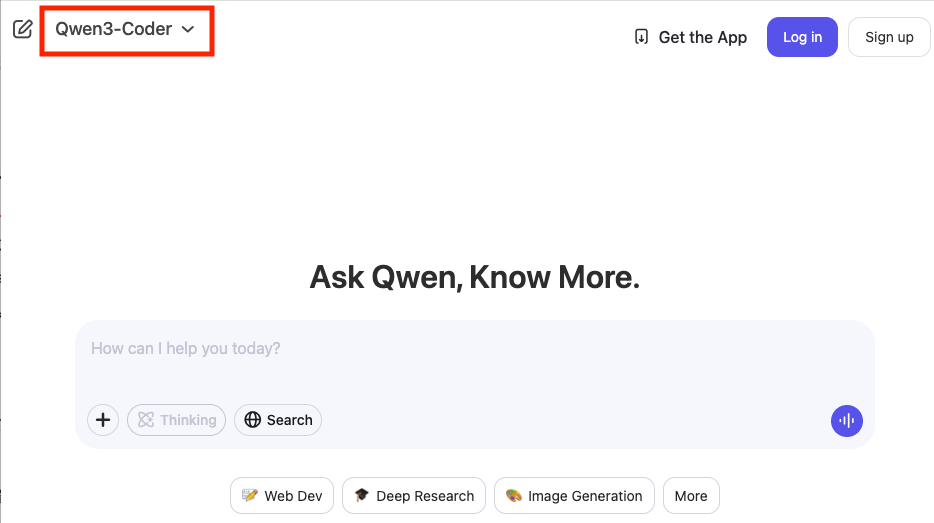
Task: Select the Deep Research suggestion chip
Action: coord(414,496)
